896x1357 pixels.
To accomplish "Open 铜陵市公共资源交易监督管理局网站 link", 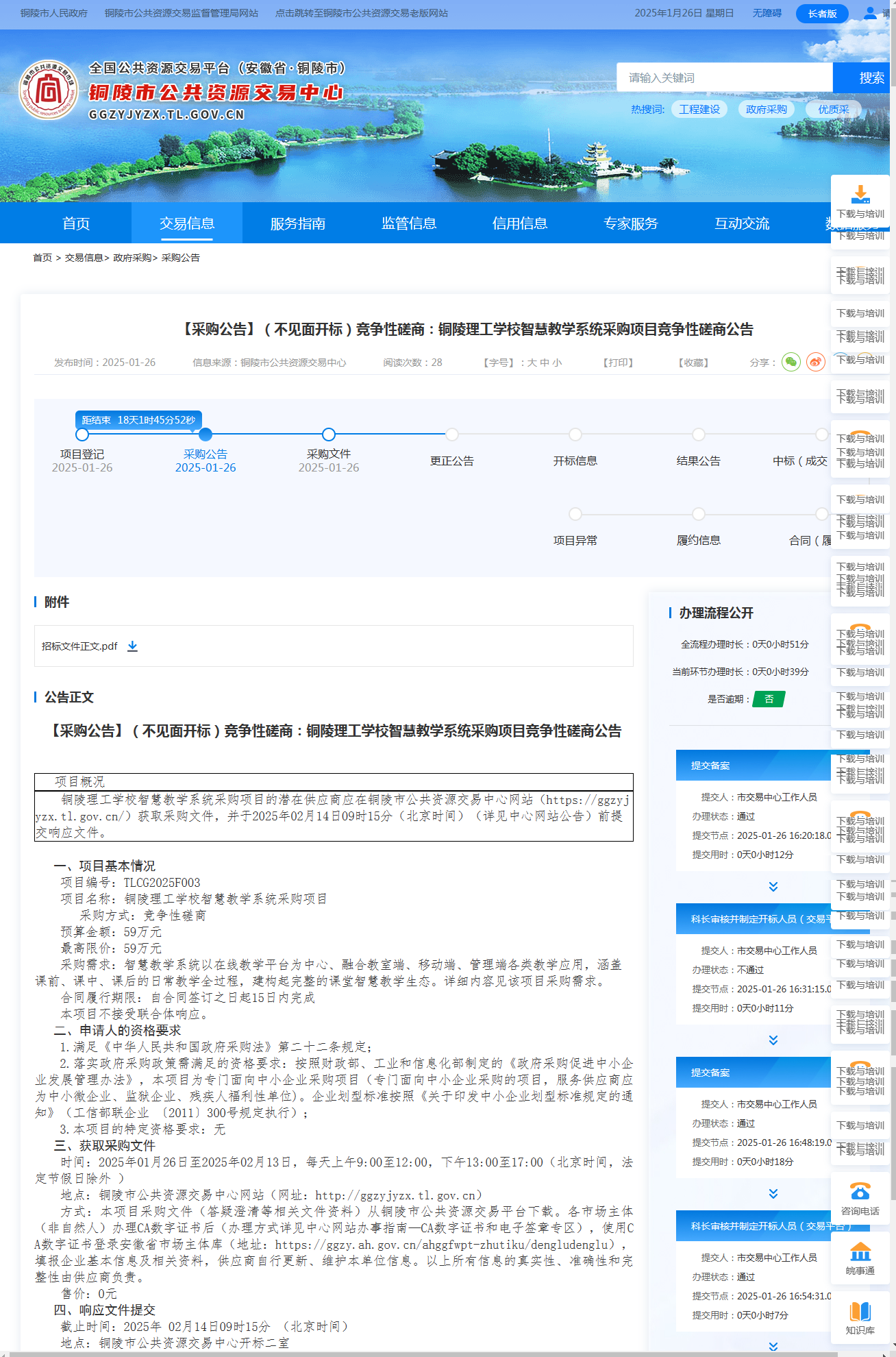I will pyautogui.click(x=182, y=13).
